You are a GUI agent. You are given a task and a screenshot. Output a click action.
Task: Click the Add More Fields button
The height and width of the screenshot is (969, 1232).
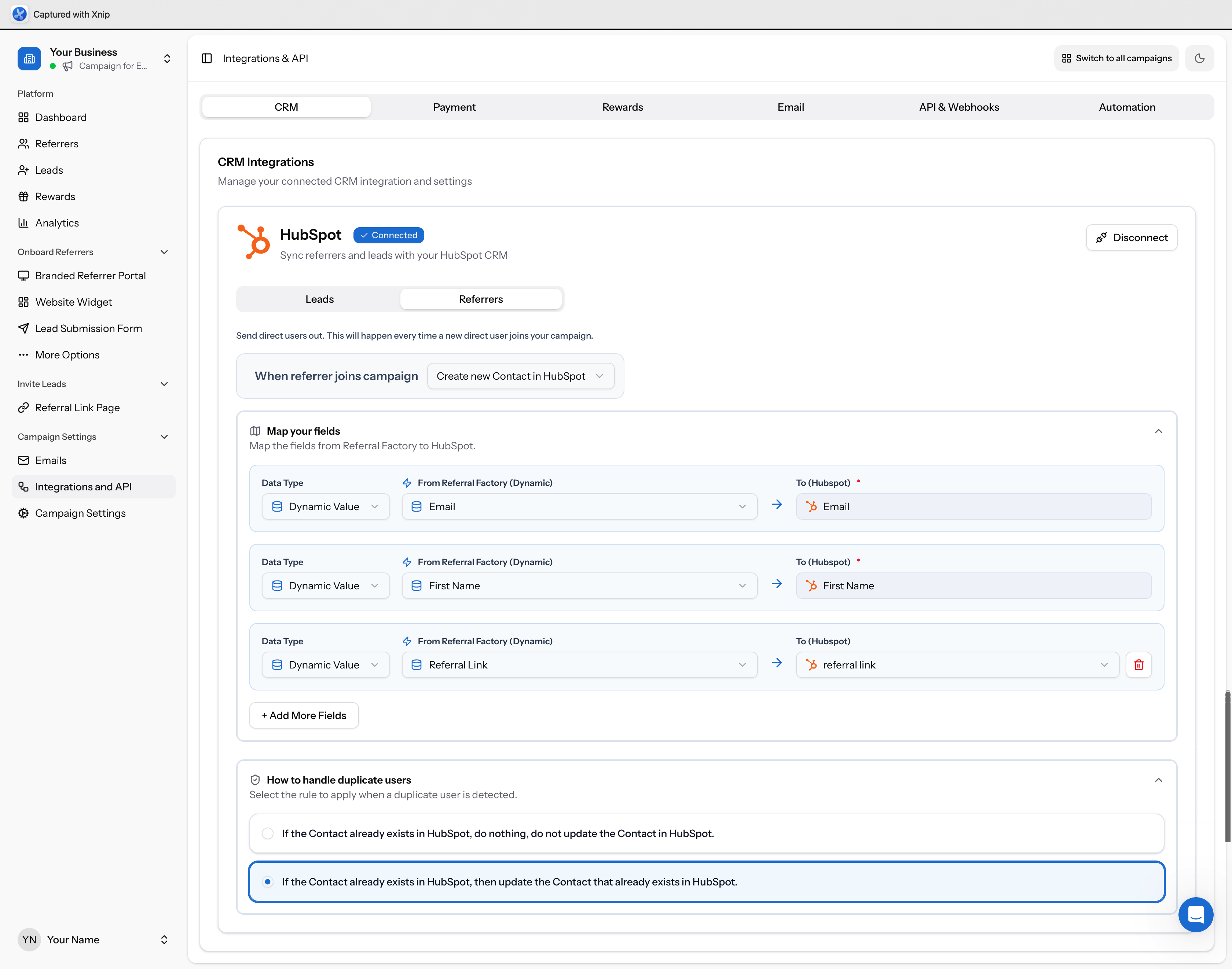(x=304, y=715)
